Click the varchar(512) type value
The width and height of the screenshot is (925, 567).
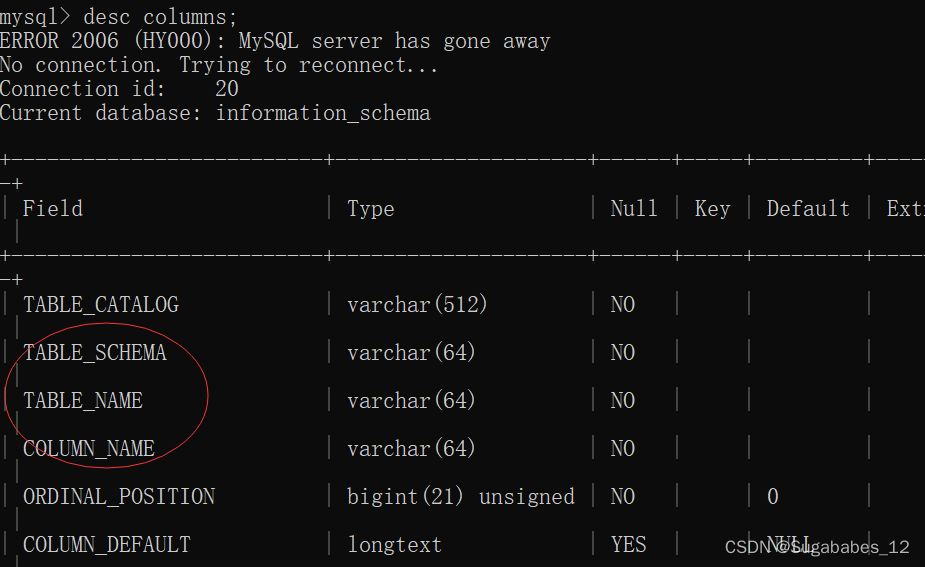coord(417,305)
